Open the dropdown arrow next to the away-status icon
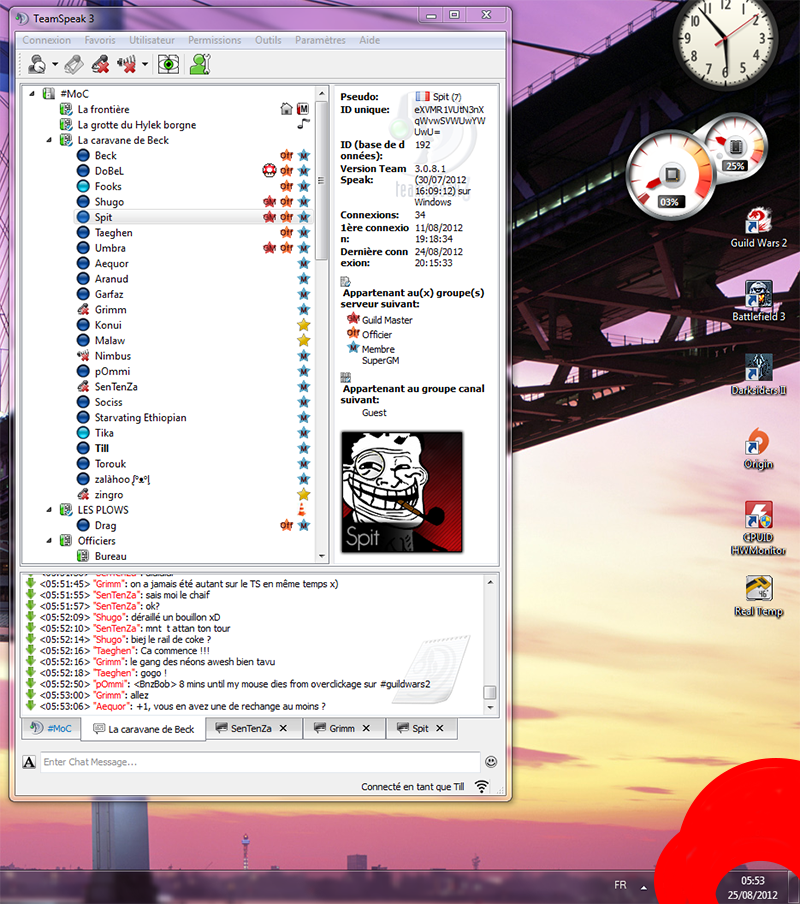Screen dimensions: 800x904 point(55,64)
